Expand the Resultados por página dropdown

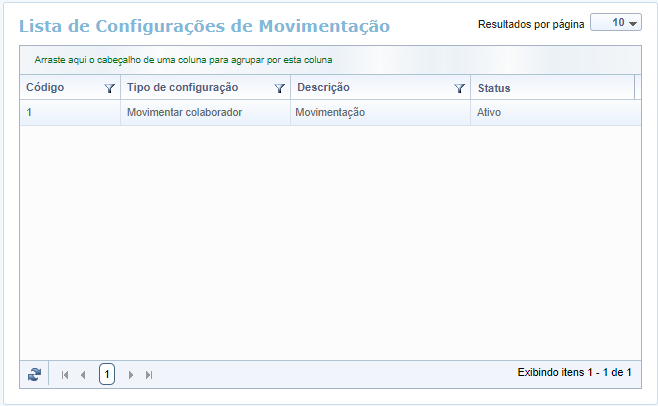(615, 23)
